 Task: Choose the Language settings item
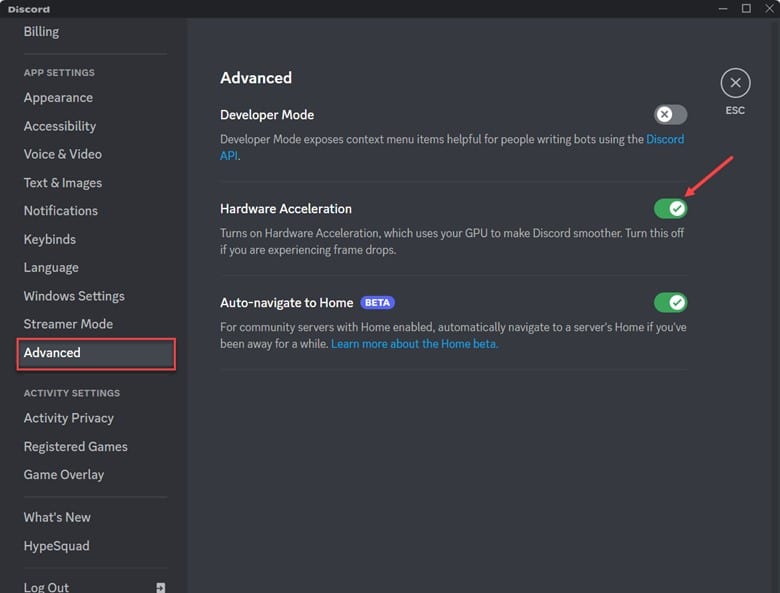pyautogui.click(x=51, y=267)
